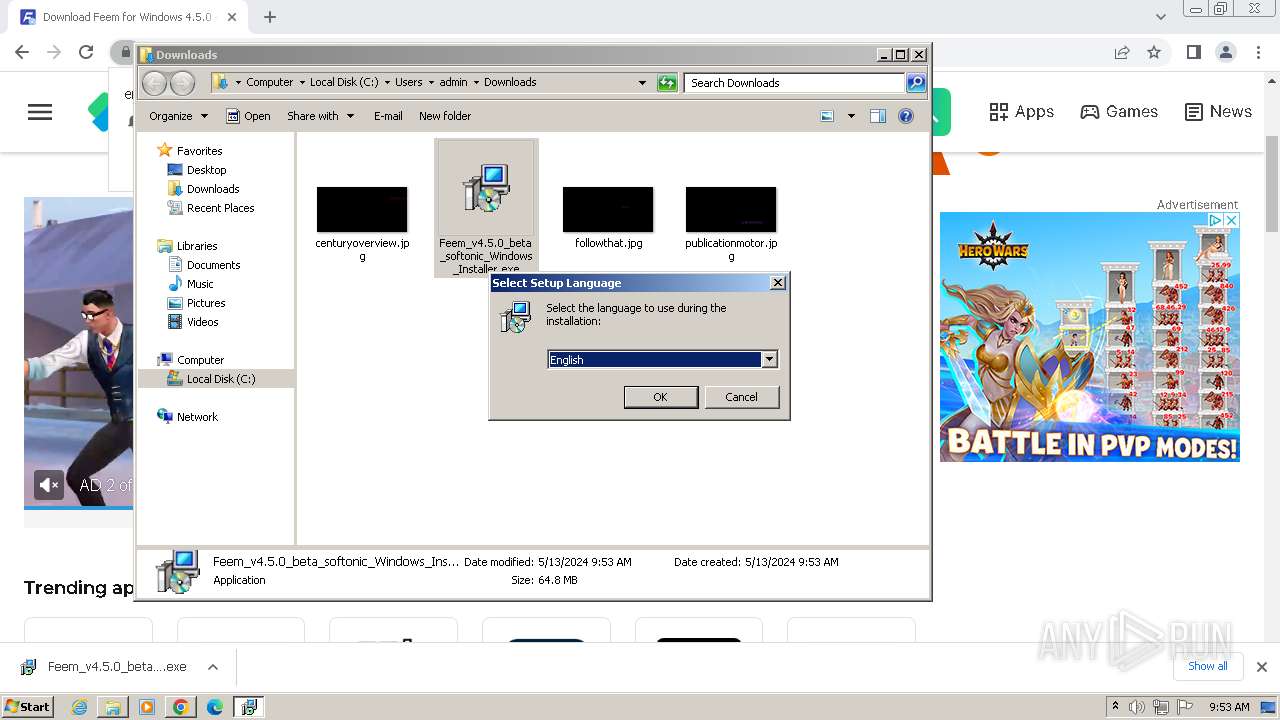Open Explorer help icon
Image resolution: width=1280 pixels, height=720 pixels.
[906, 116]
